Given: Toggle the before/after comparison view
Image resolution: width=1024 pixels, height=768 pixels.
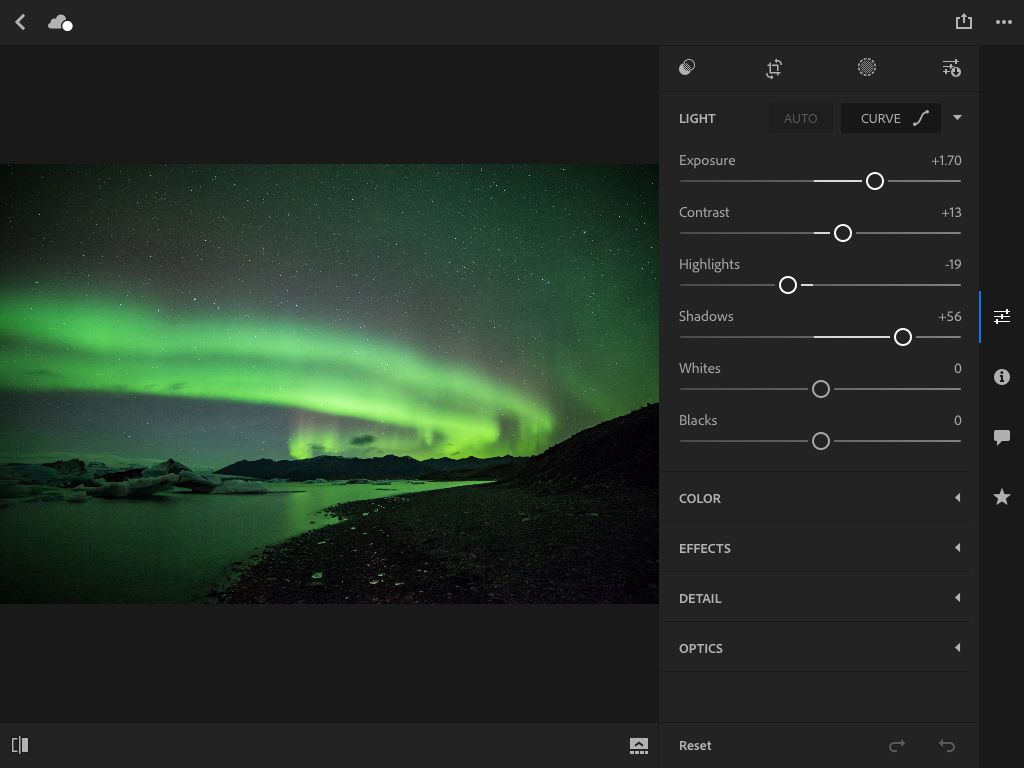Looking at the screenshot, I should [20, 744].
